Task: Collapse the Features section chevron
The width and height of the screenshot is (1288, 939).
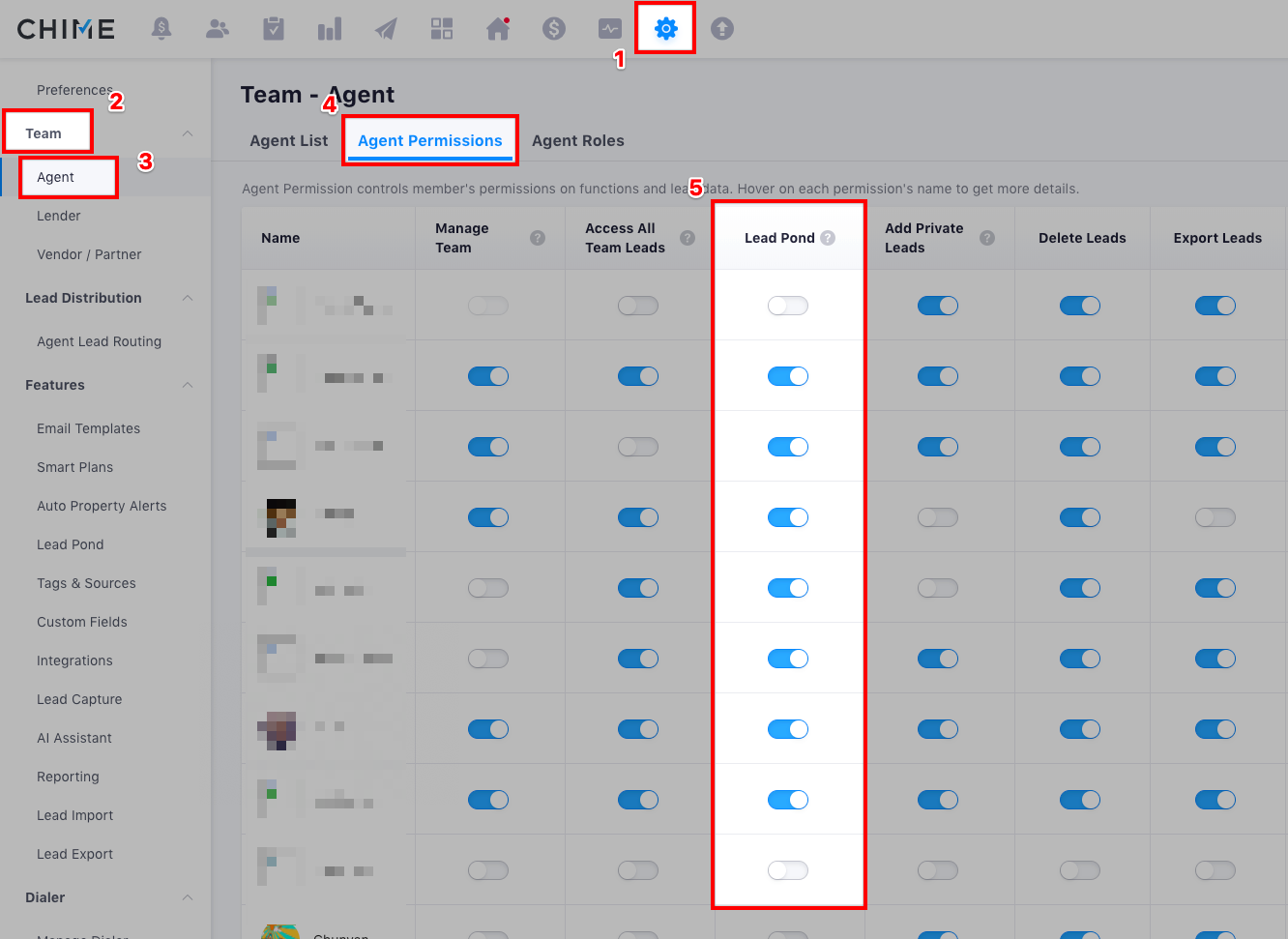Action: coord(188,385)
